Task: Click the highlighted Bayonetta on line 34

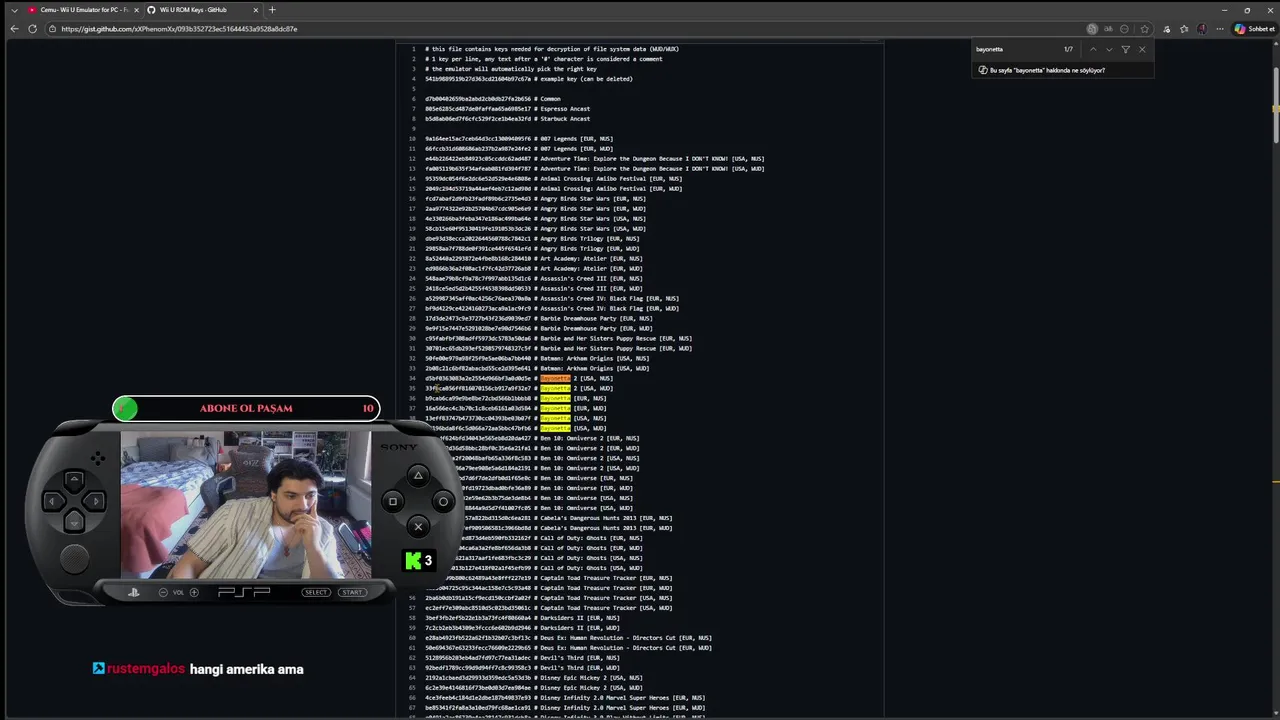Action: tap(555, 378)
